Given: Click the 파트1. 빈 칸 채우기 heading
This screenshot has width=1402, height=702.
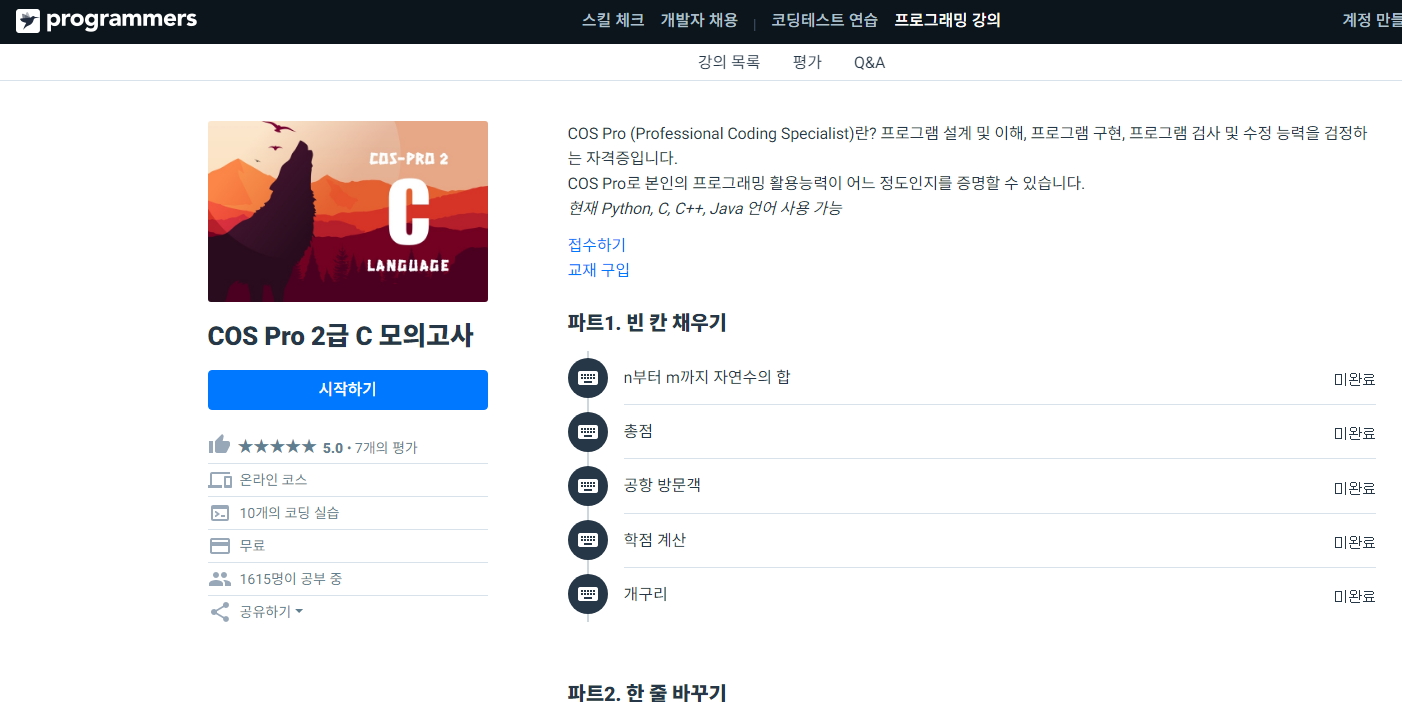Looking at the screenshot, I should 647,322.
